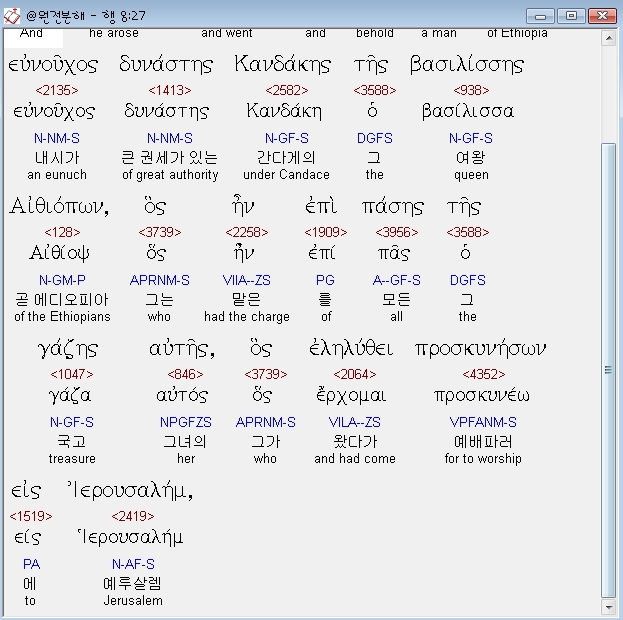Click the English gloss 'Jerusalem'
Viewport: 623px width, 620px height.
point(133,601)
